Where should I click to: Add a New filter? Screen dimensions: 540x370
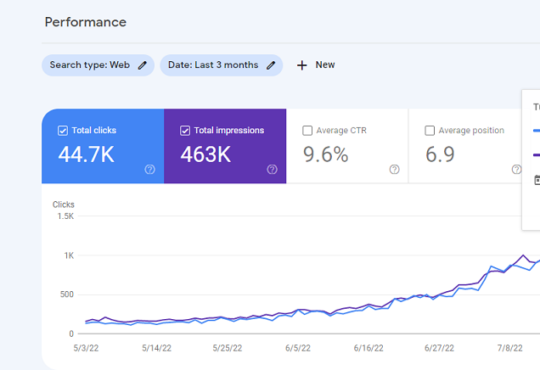tap(316, 65)
